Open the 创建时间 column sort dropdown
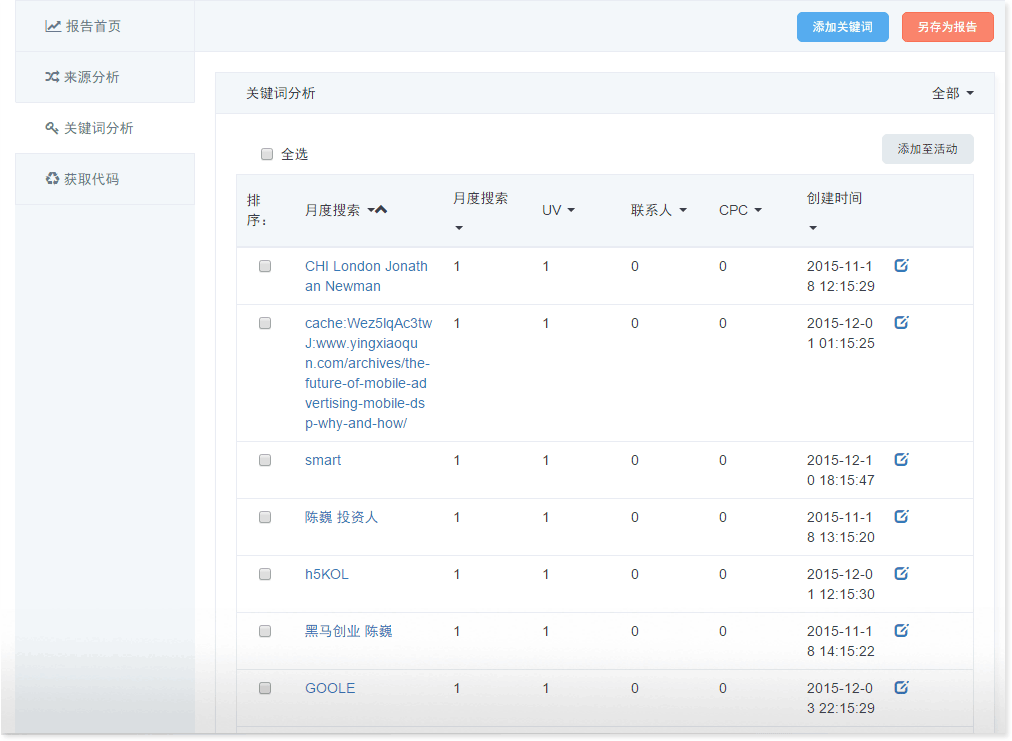This screenshot has width=1012, height=741. click(x=813, y=228)
